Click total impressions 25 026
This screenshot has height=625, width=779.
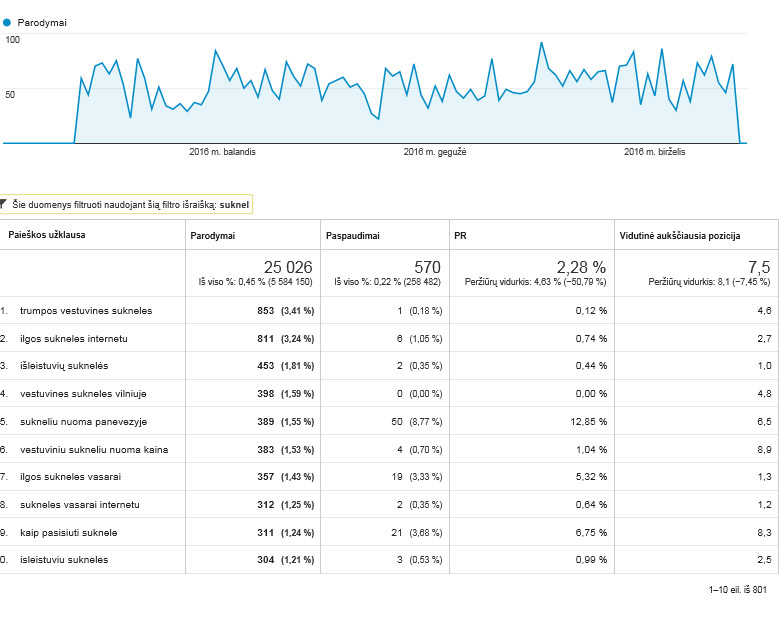pyautogui.click(x=288, y=267)
